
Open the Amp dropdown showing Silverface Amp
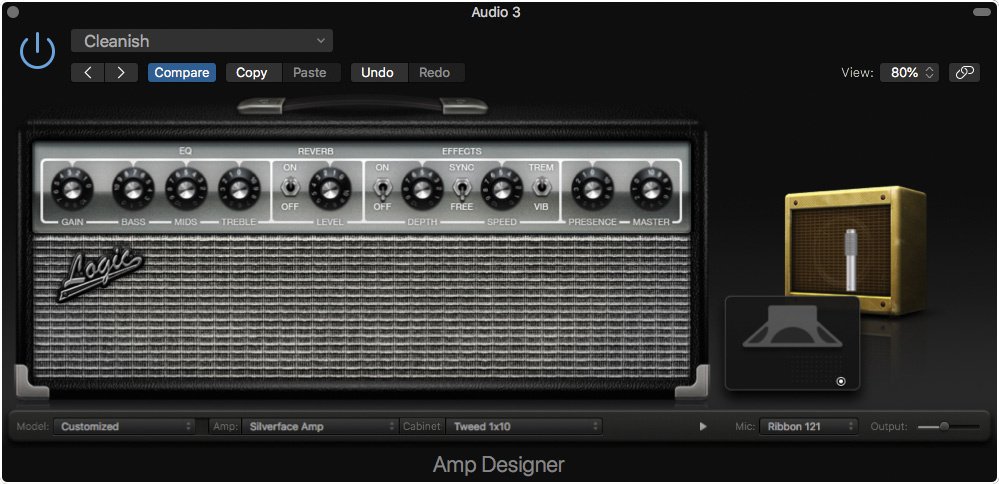(x=320, y=426)
